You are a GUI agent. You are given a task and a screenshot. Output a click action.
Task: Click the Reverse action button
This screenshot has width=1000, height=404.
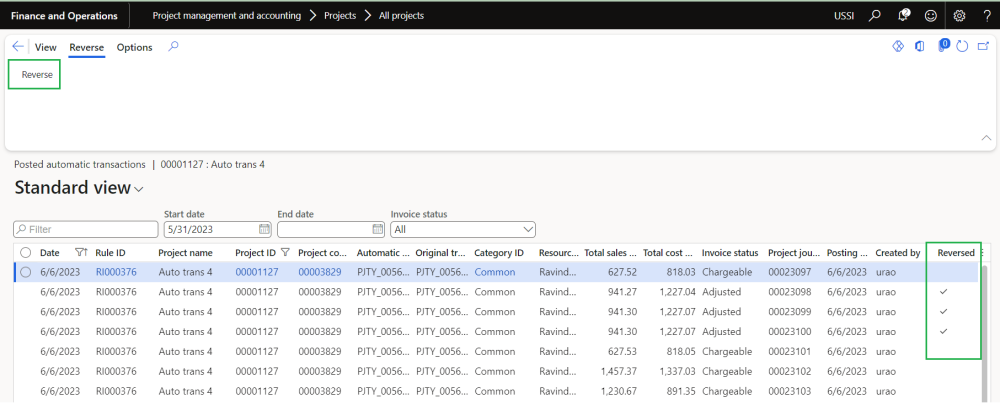[x=37, y=75]
